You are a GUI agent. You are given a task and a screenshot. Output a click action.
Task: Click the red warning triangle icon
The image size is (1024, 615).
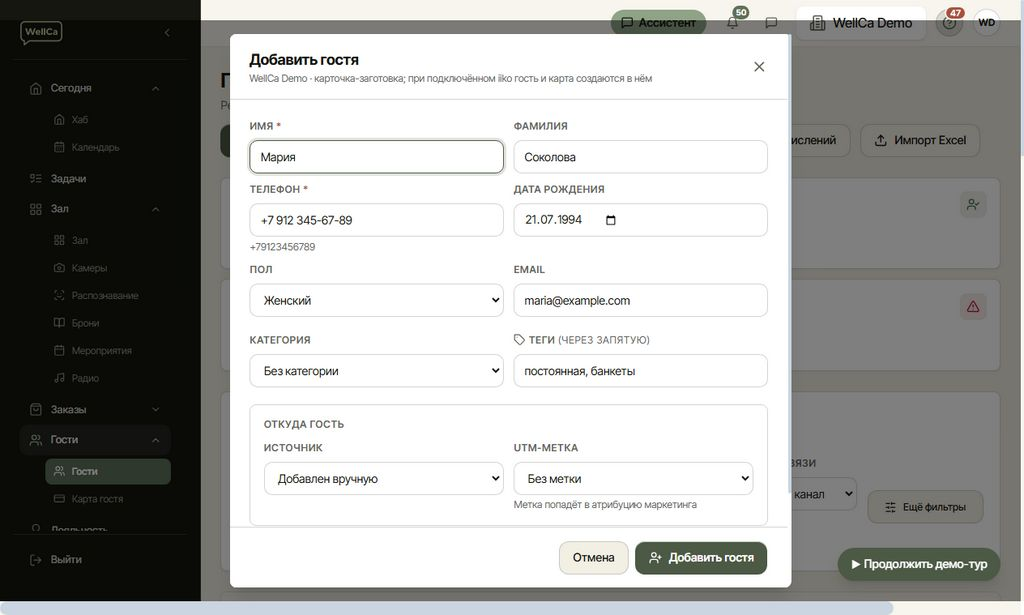972,306
